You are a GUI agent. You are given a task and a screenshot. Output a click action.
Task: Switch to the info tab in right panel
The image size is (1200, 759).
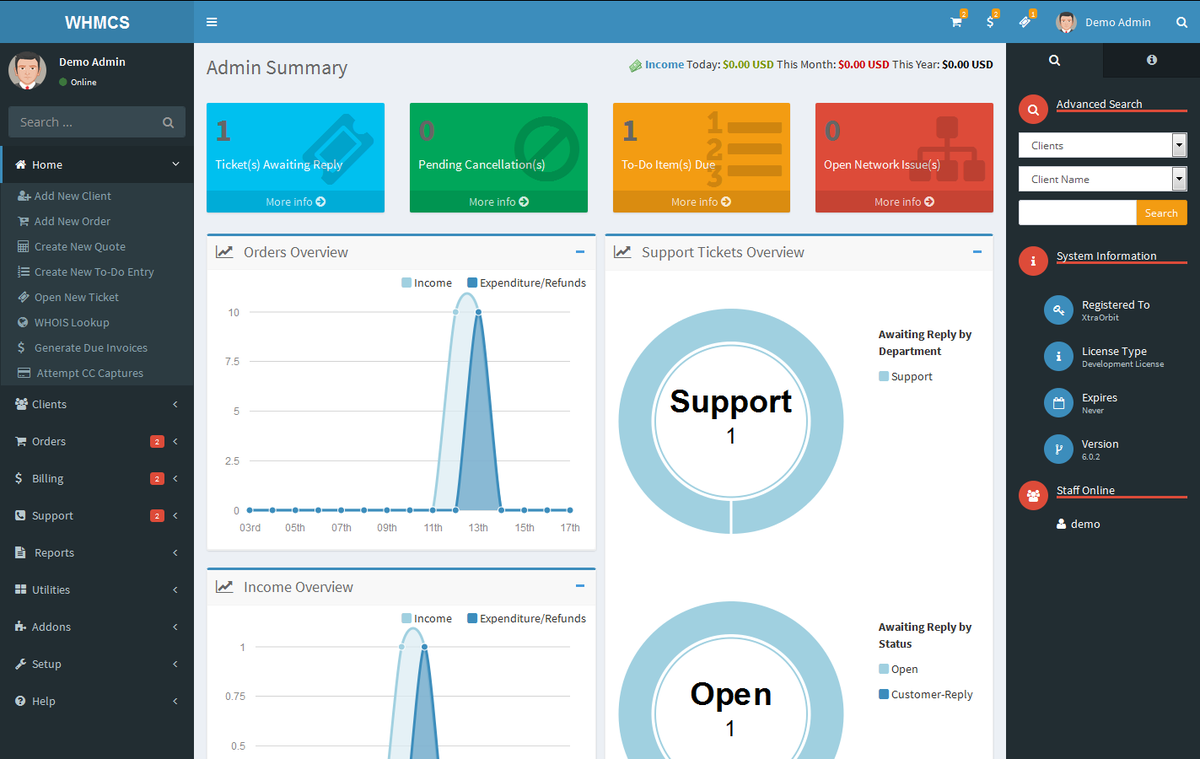tap(1152, 60)
